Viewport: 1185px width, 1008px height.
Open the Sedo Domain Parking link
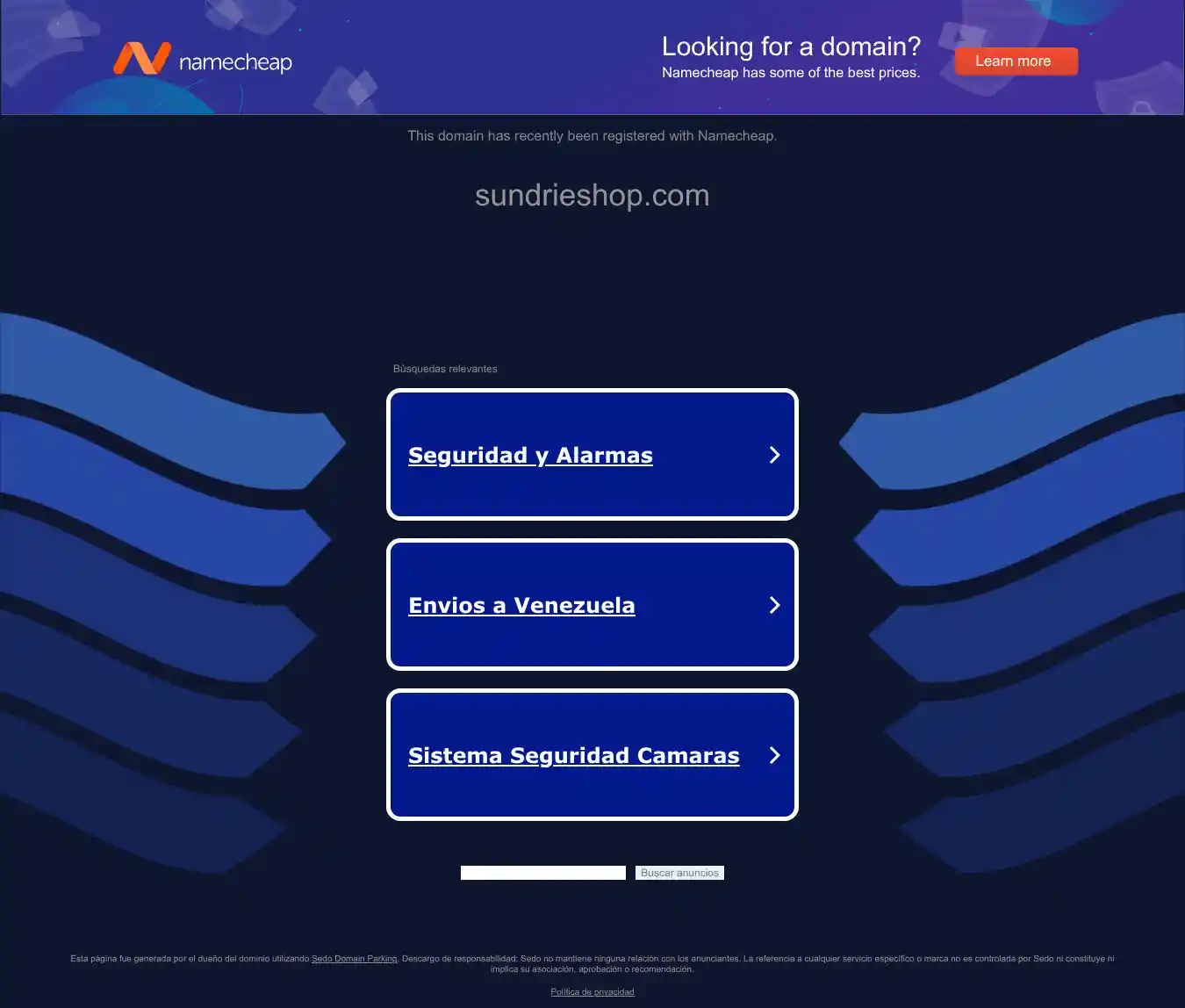click(x=355, y=959)
